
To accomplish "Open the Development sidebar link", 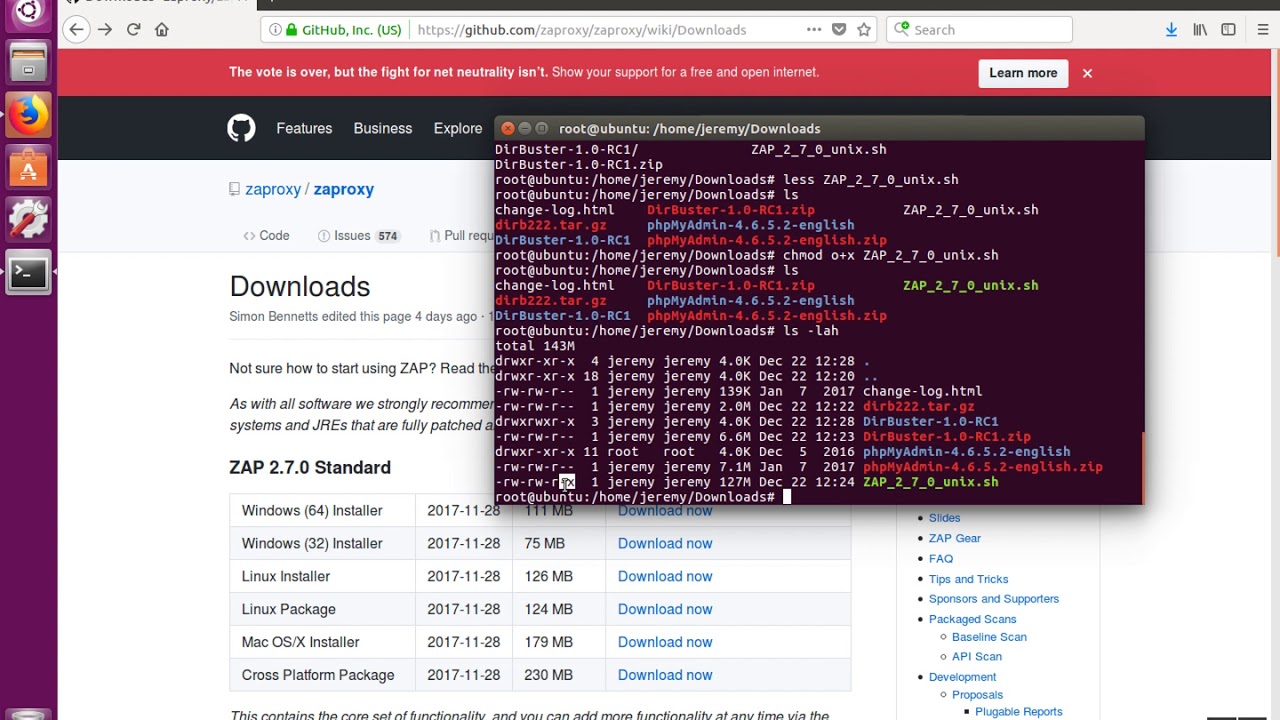I will [962, 677].
